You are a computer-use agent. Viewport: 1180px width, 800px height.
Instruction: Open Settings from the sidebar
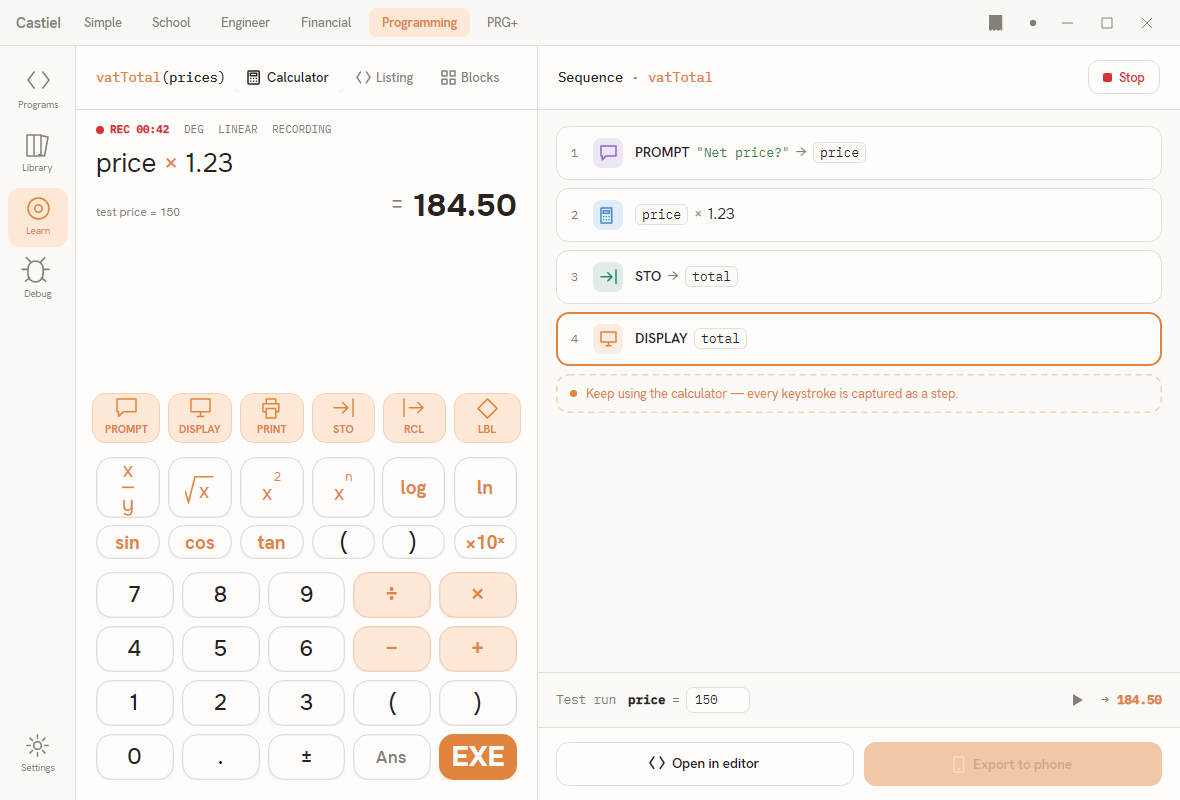pyautogui.click(x=38, y=753)
